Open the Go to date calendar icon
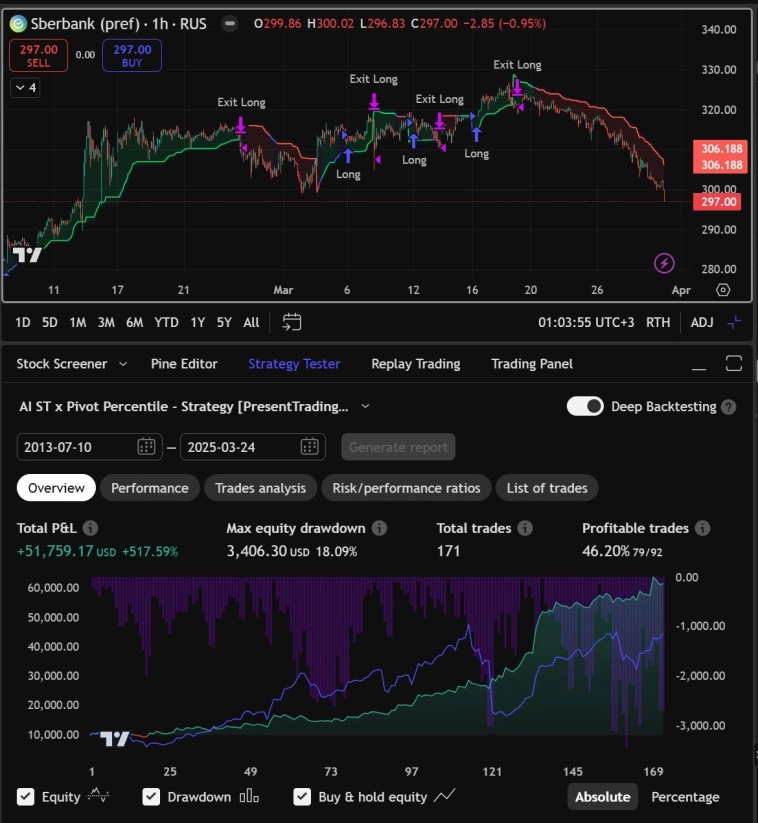Image resolution: width=758 pixels, height=823 pixels. (x=291, y=322)
